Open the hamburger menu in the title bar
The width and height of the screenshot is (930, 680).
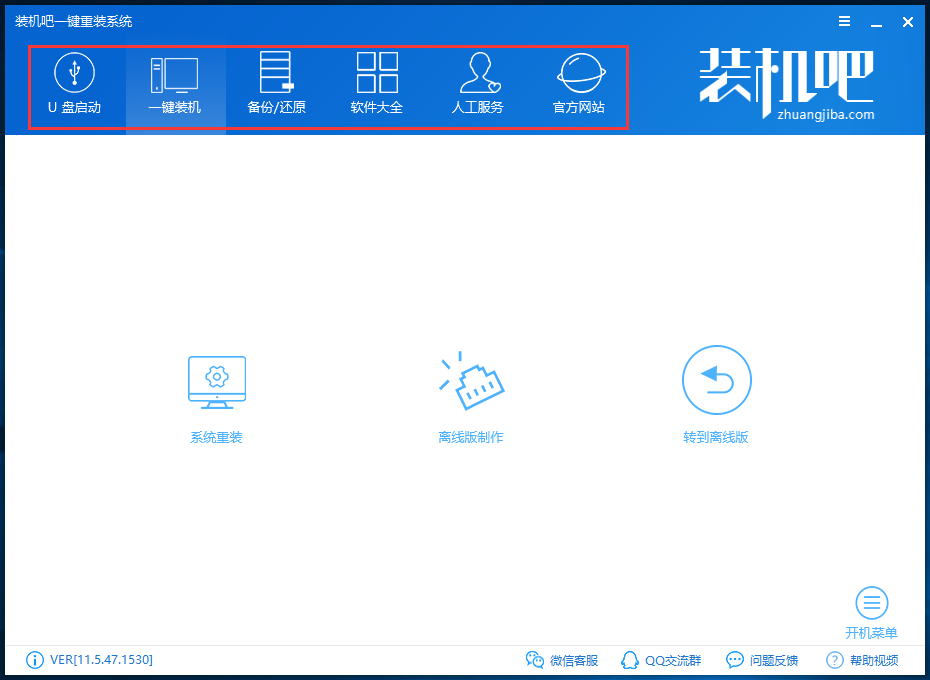click(x=843, y=20)
